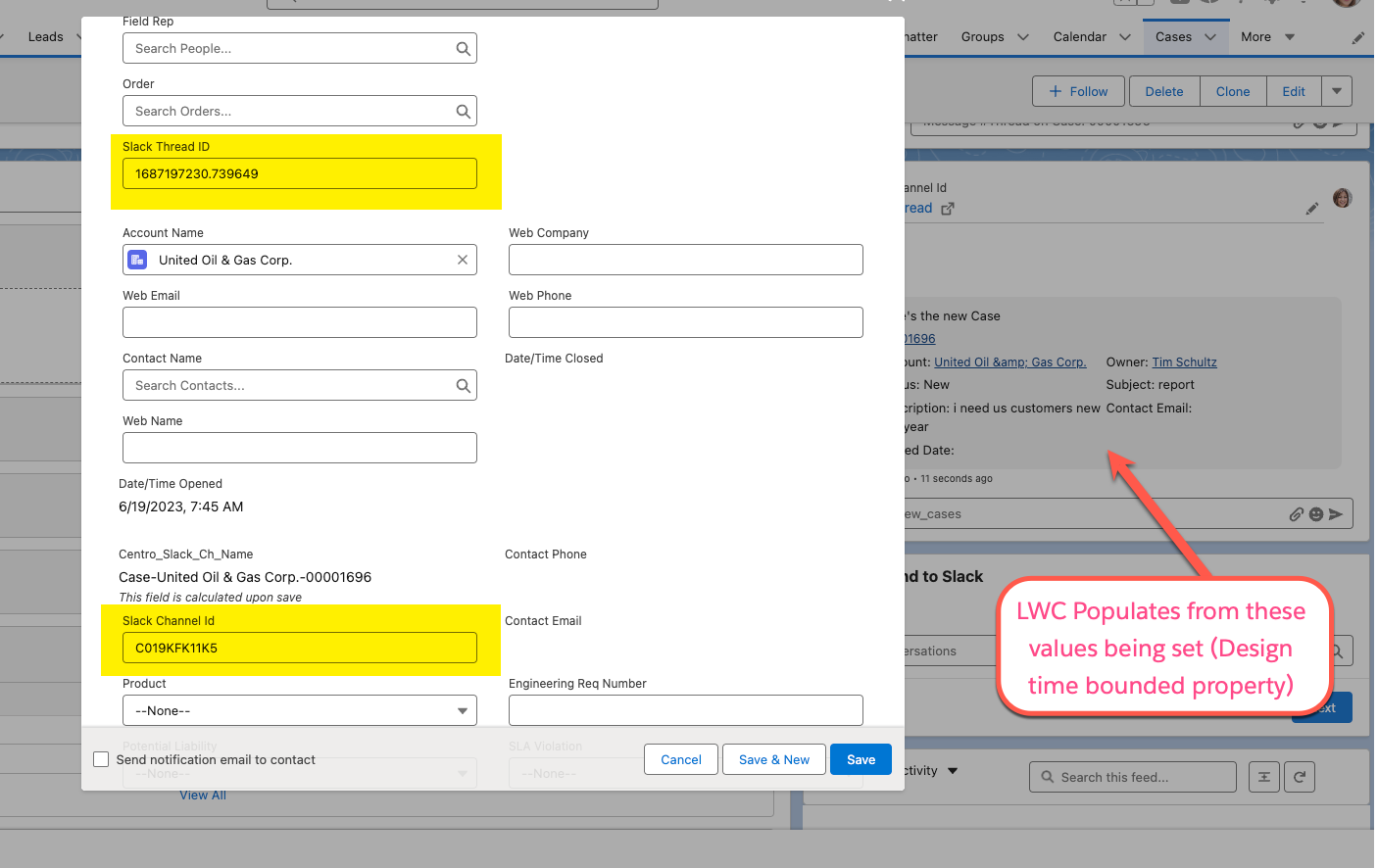Screen dimensions: 1378x868
Task: Click the account icon beside United Oil
Action: (x=138, y=260)
